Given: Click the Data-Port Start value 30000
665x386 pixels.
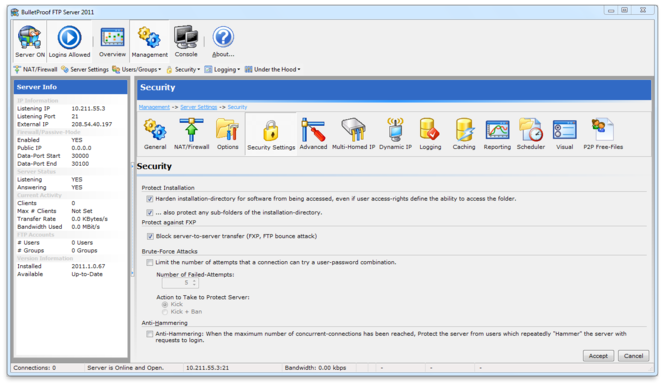Looking at the screenshot, I should (x=80, y=156).
